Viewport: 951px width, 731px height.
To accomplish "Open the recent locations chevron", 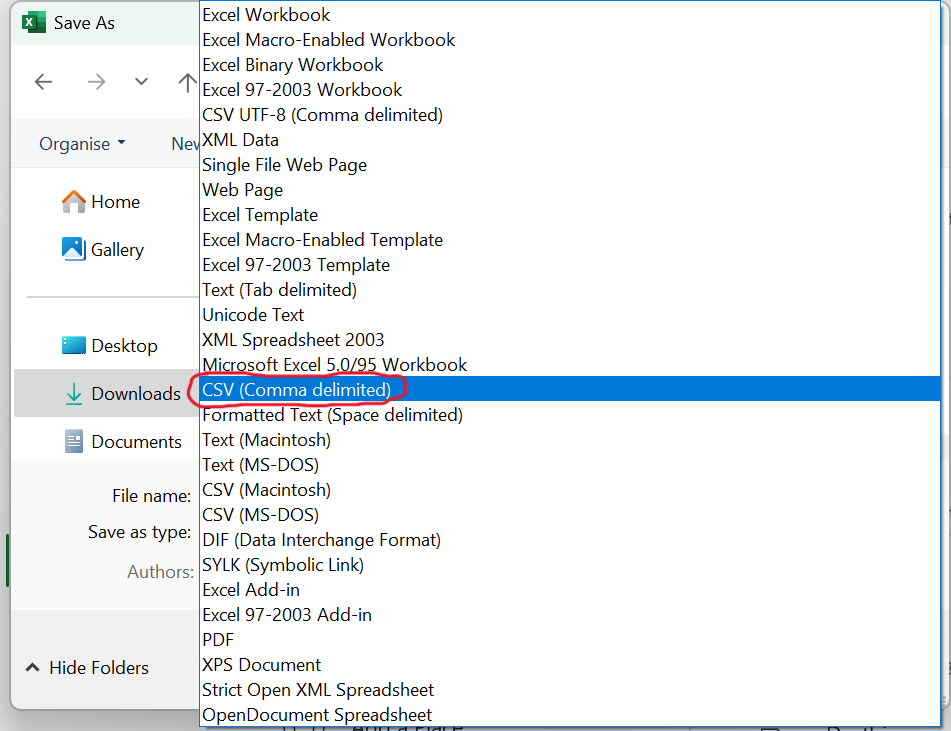I will (141, 82).
